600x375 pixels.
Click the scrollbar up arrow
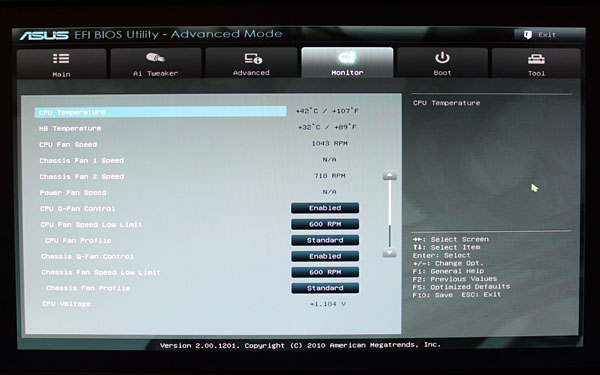(x=390, y=176)
